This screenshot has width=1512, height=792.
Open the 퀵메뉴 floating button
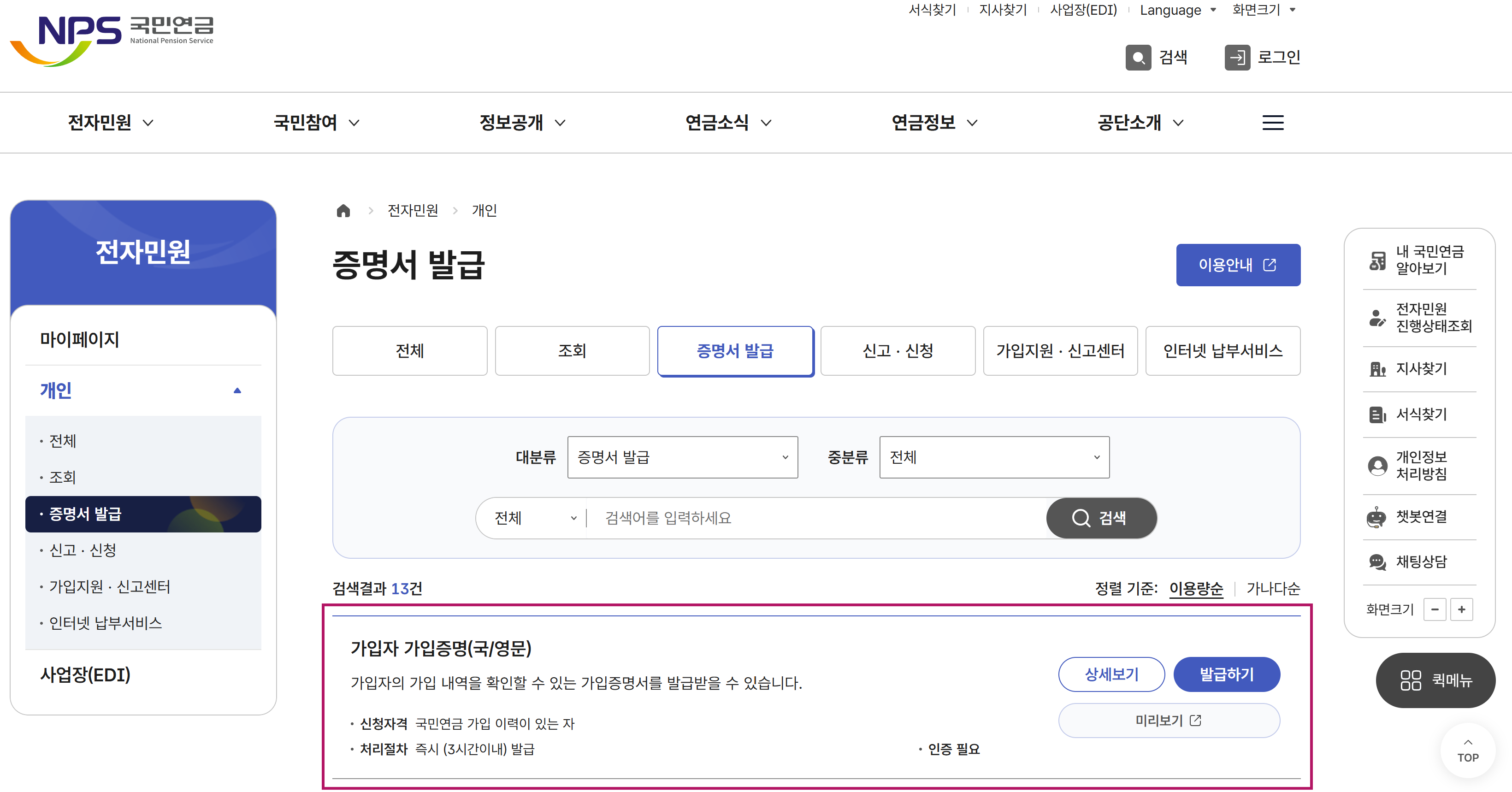1435,680
